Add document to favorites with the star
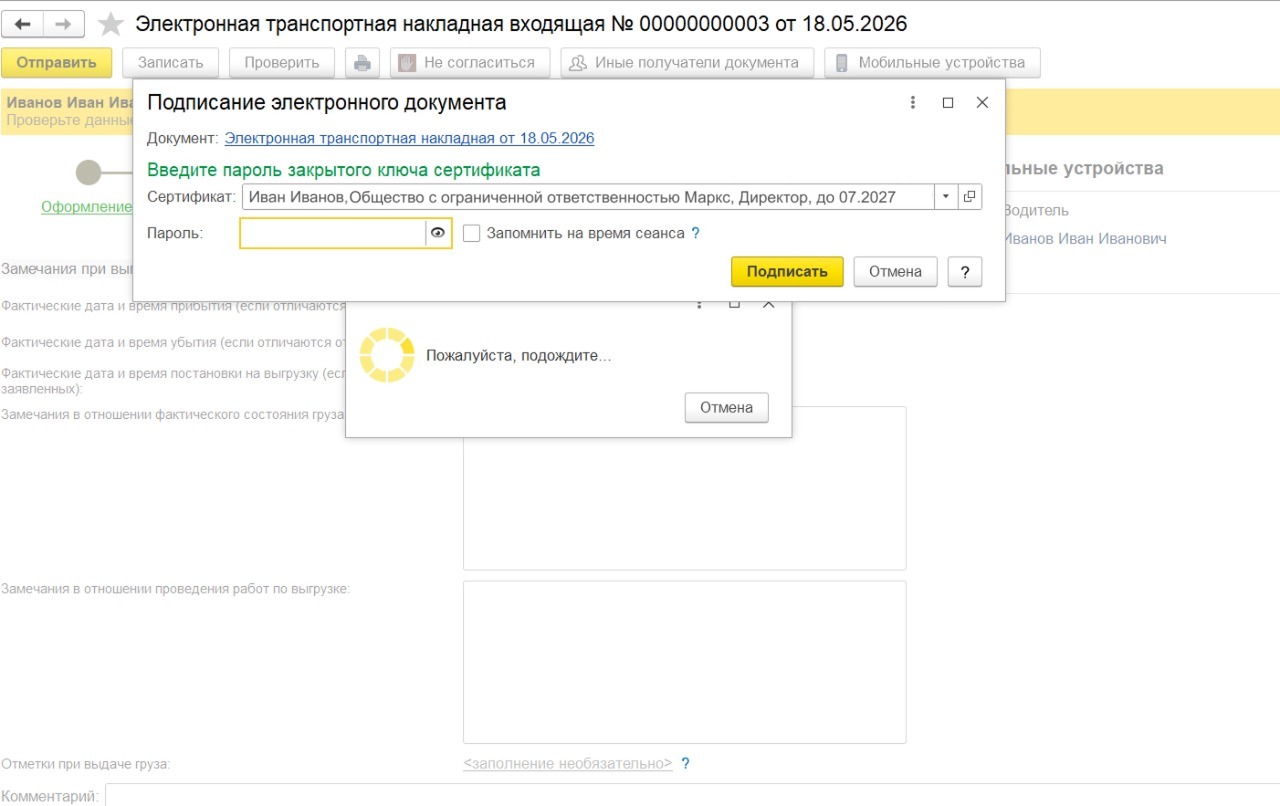1280x806 pixels. [x=111, y=24]
